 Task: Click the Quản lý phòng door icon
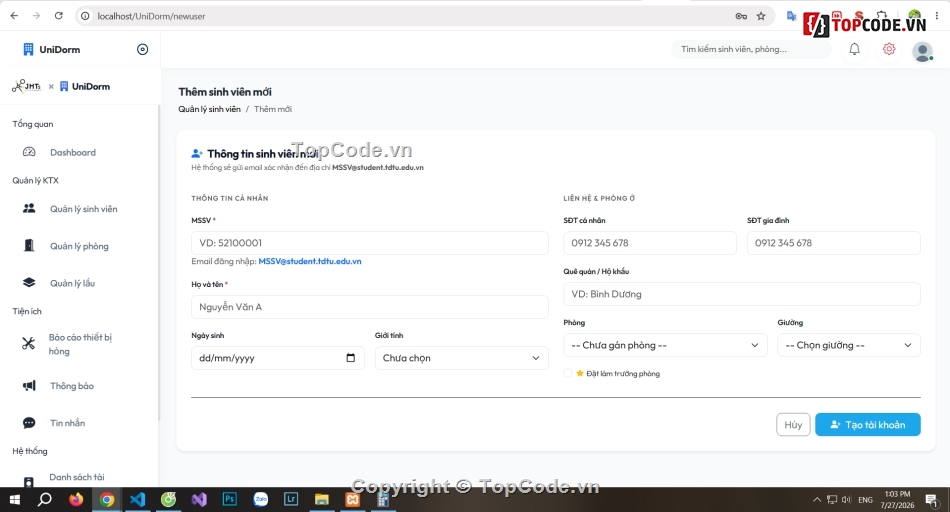(29, 245)
